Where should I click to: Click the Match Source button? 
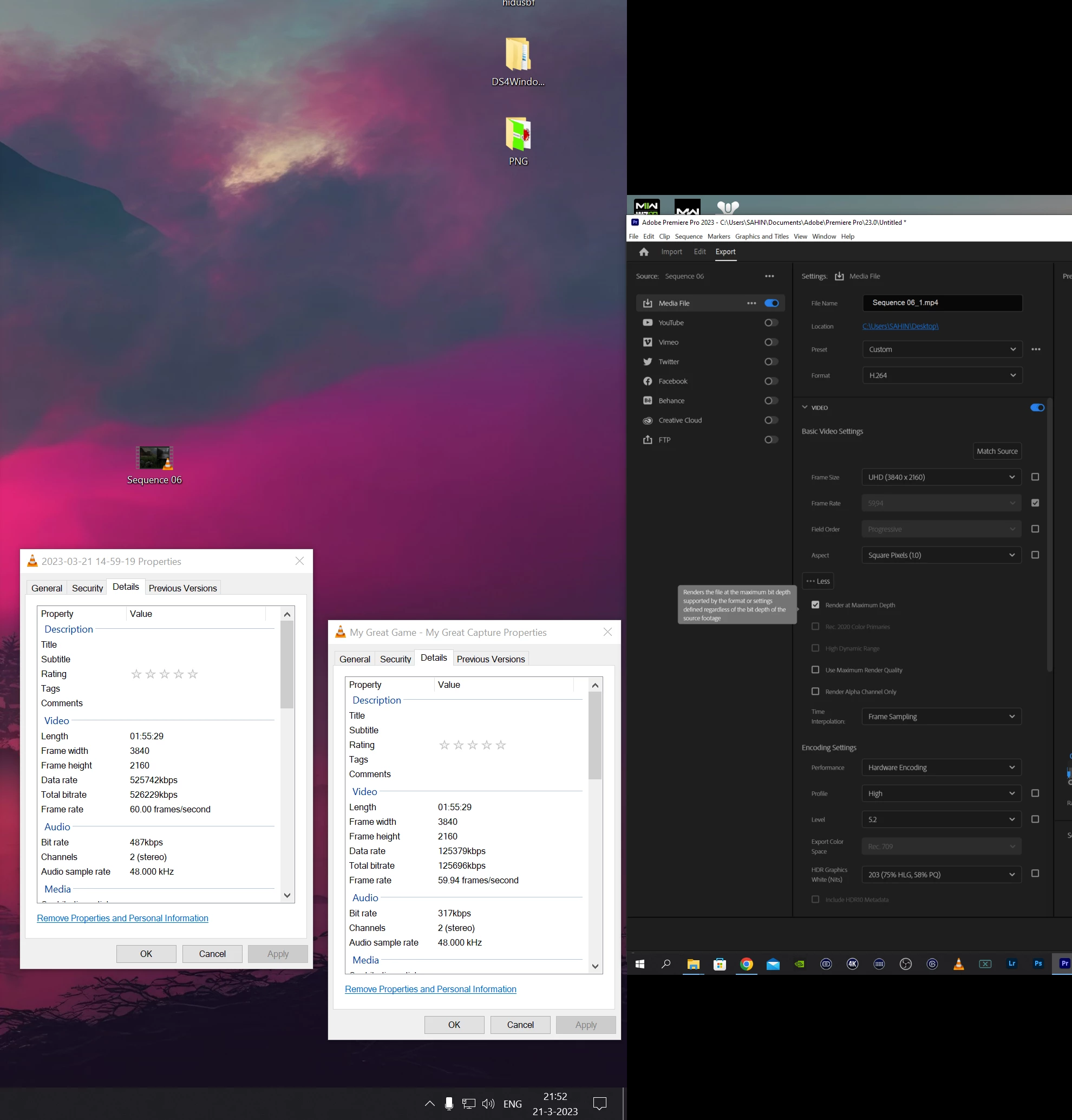click(997, 451)
